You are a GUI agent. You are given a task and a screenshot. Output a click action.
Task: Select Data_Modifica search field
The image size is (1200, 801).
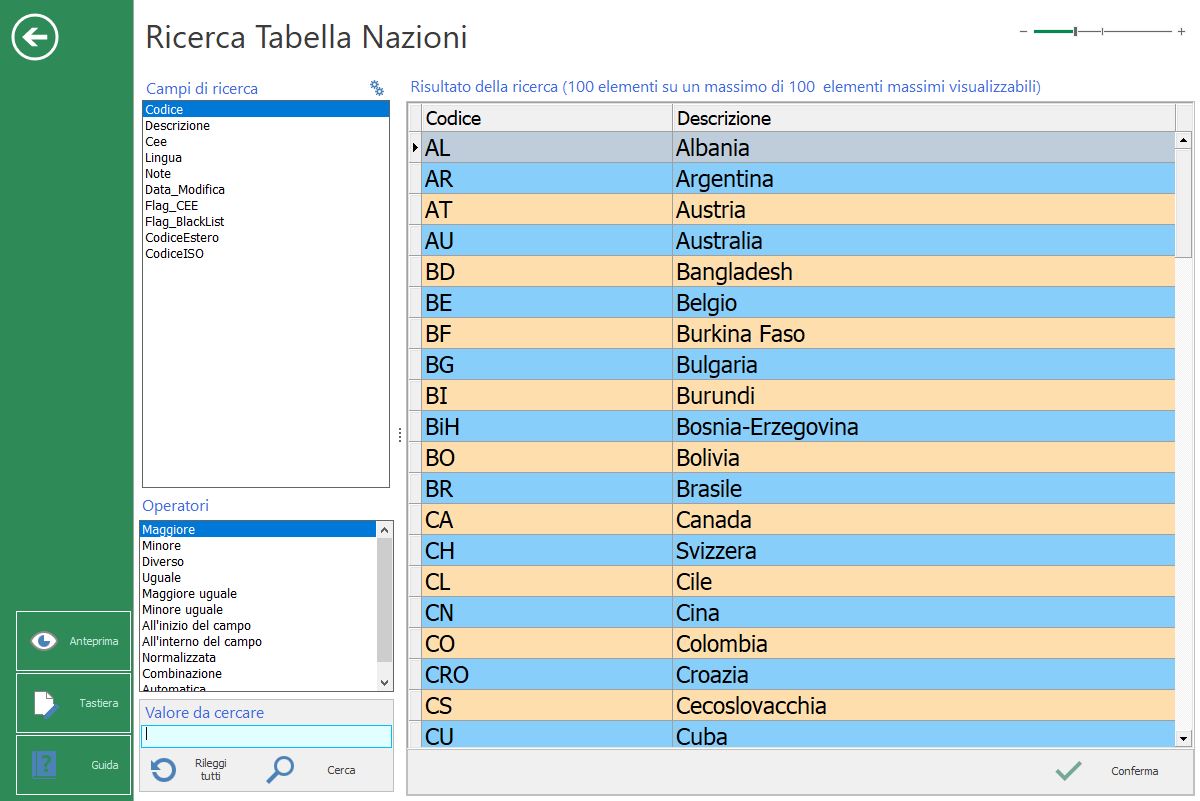pyautogui.click(x=266, y=190)
